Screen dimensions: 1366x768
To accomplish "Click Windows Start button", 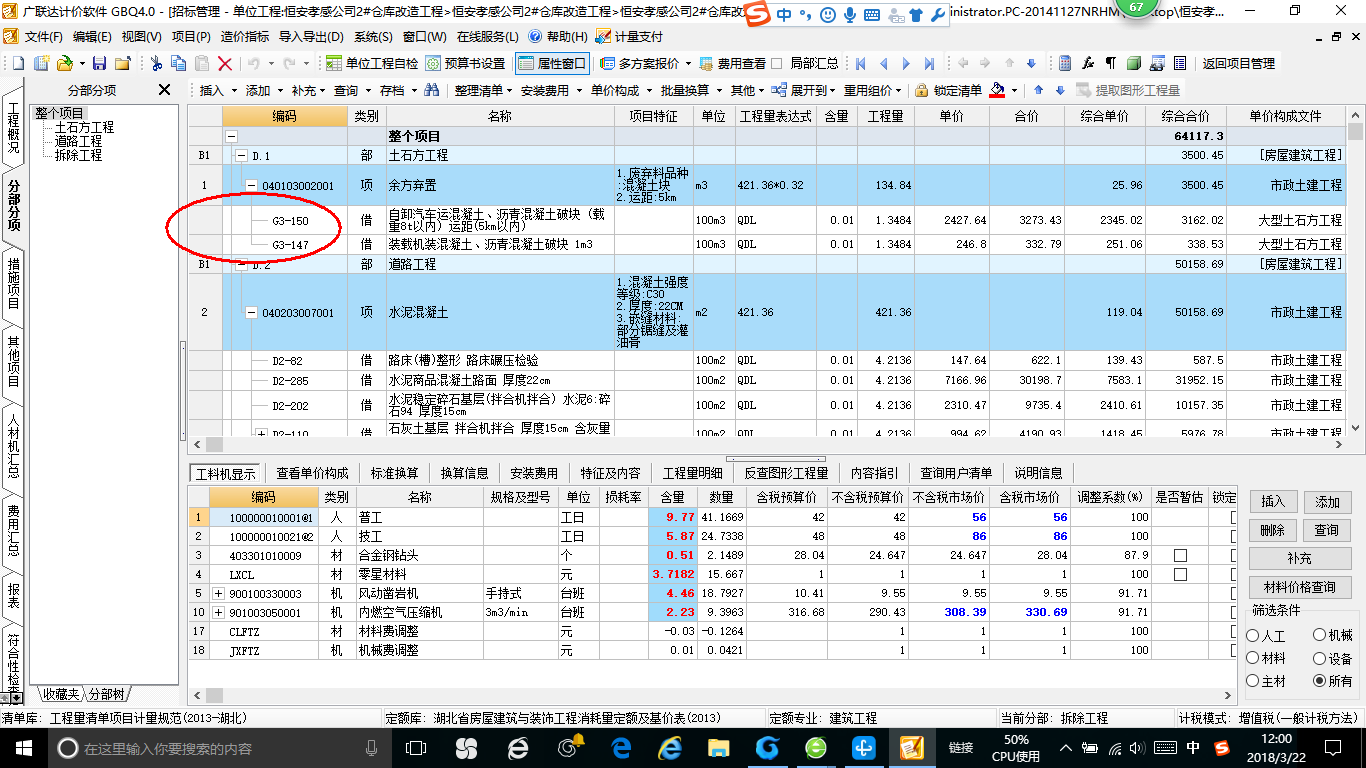I will click(x=23, y=747).
